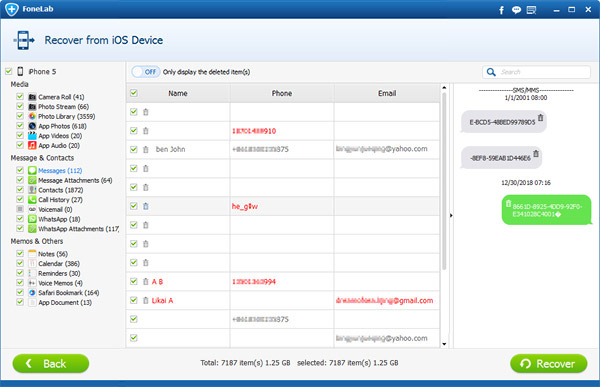Click the Camera Roll icon

coord(32,97)
